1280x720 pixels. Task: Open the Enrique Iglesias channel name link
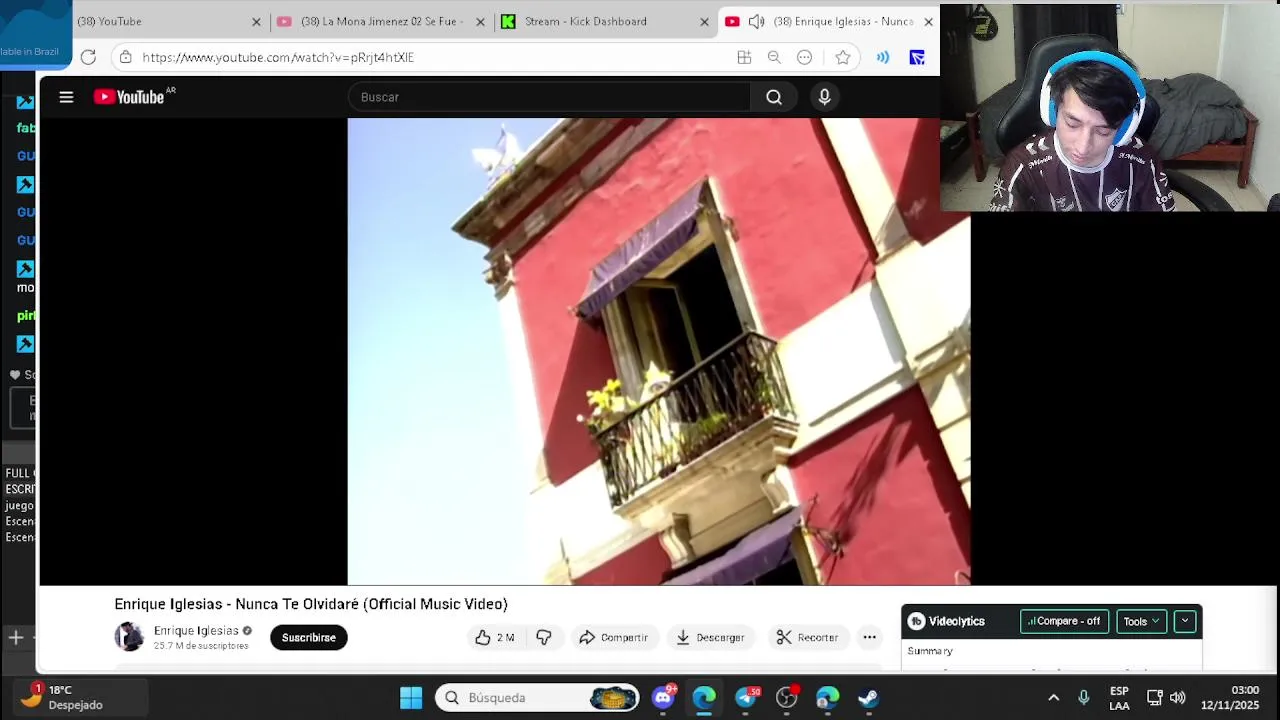pyautogui.click(x=196, y=630)
